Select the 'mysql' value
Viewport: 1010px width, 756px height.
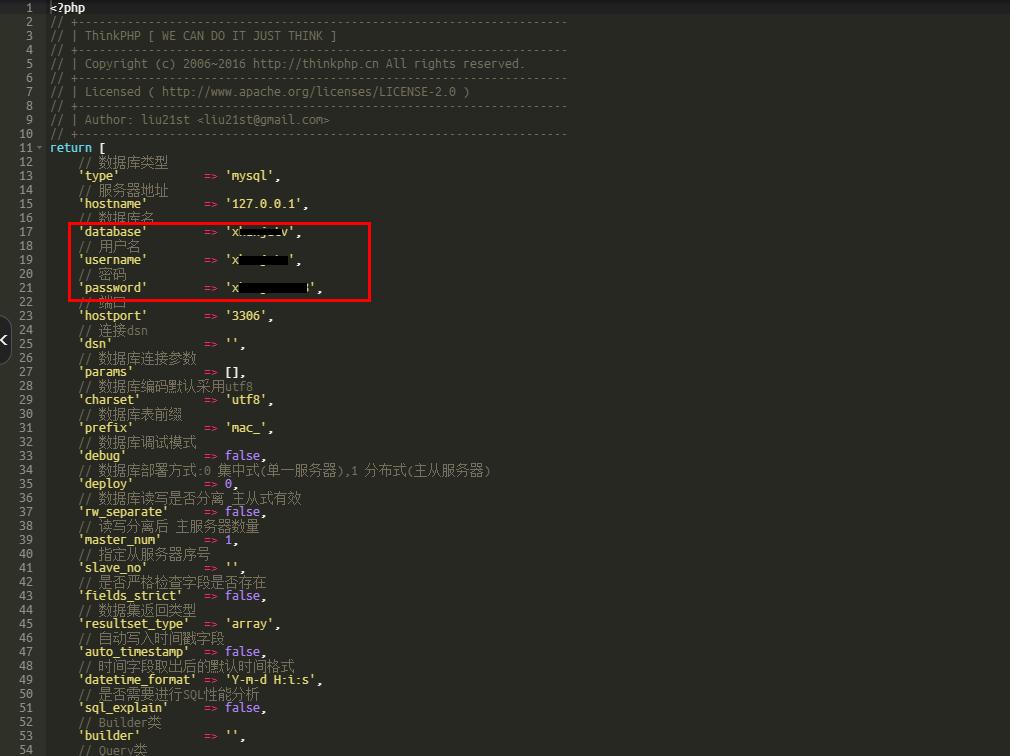click(x=249, y=176)
